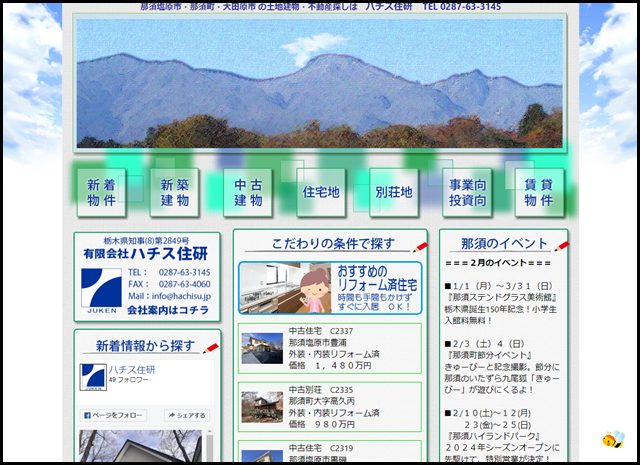Click the C2335 villa thumbnail photo
640x465 pixels.
262,407
